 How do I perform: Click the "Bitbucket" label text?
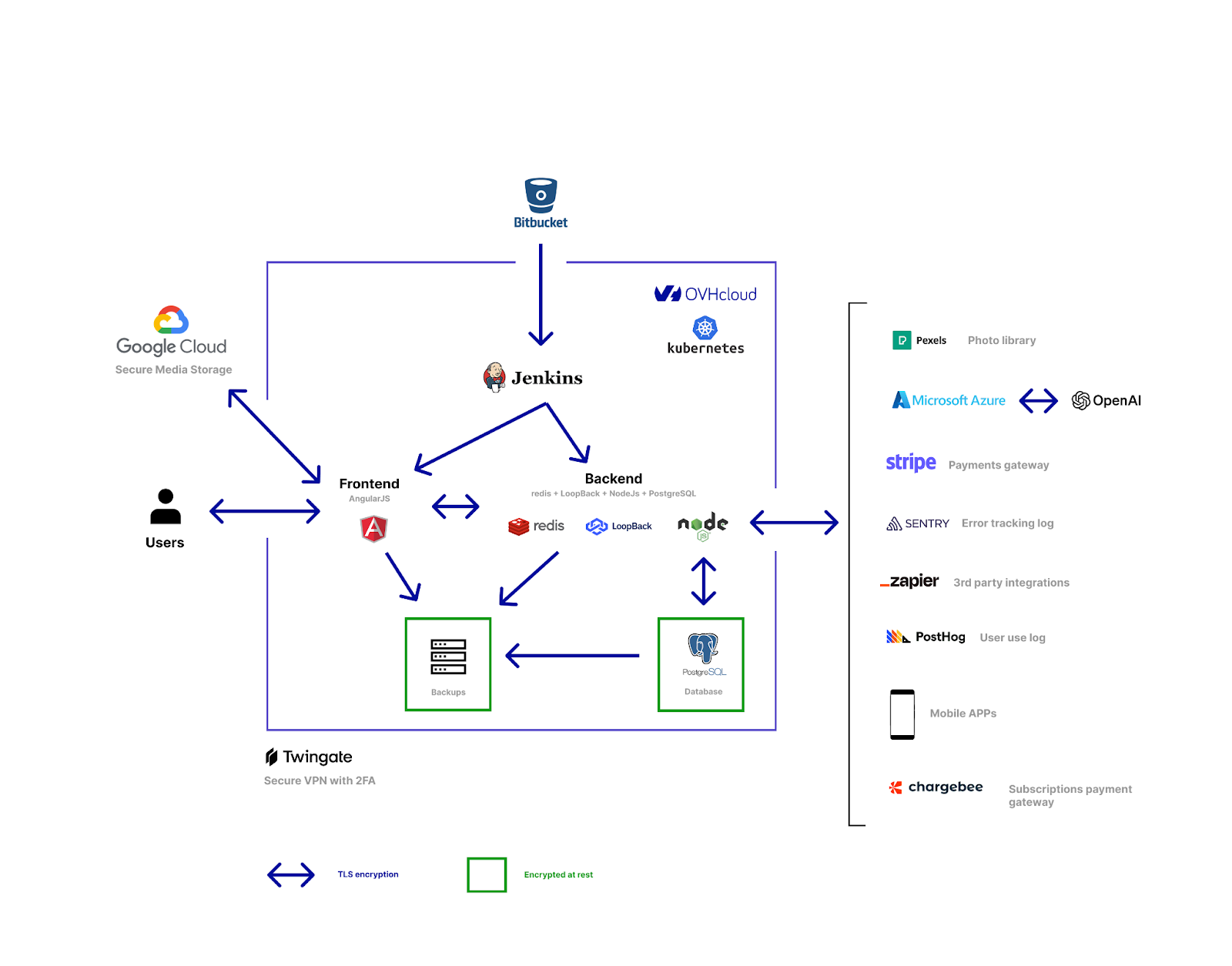click(541, 222)
